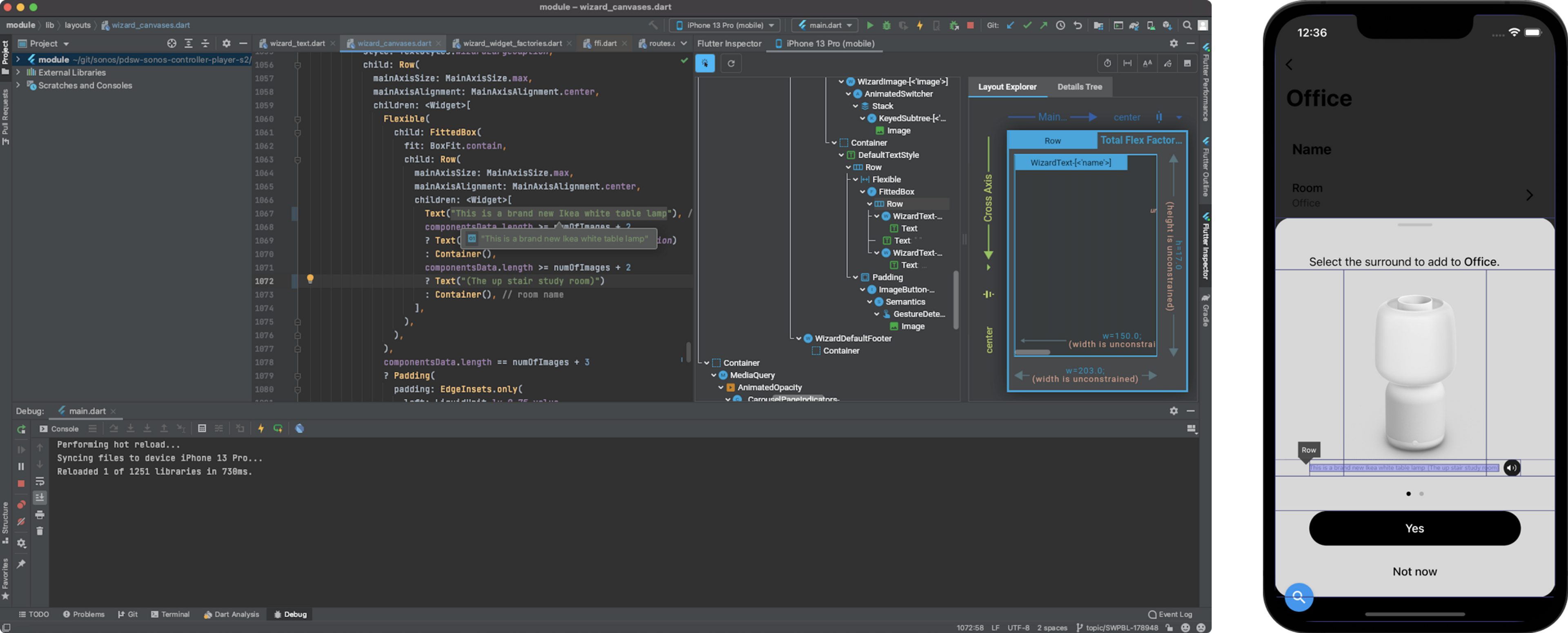This screenshot has height=633, width=1568.
Task: Stop the running app with red square
Action: click(x=970, y=25)
